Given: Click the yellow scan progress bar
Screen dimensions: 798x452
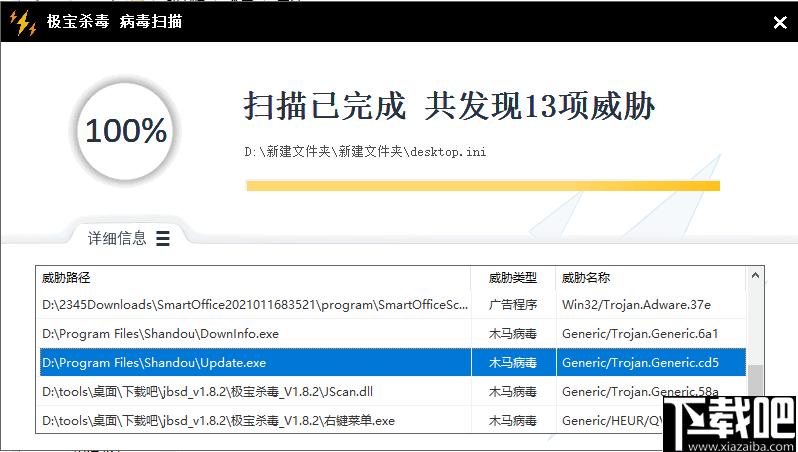Looking at the screenshot, I should 482,185.
